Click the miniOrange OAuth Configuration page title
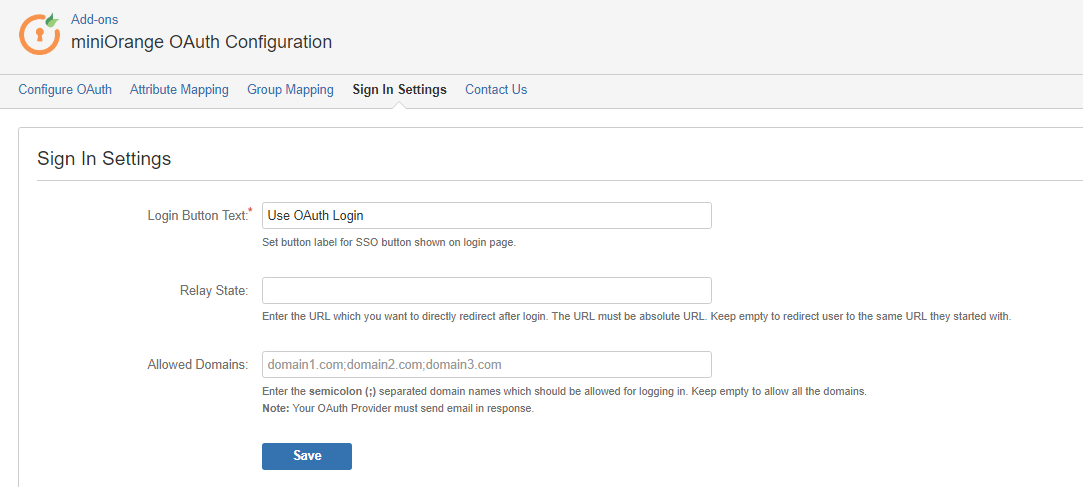This screenshot has height=487, width=1083. 202,42
